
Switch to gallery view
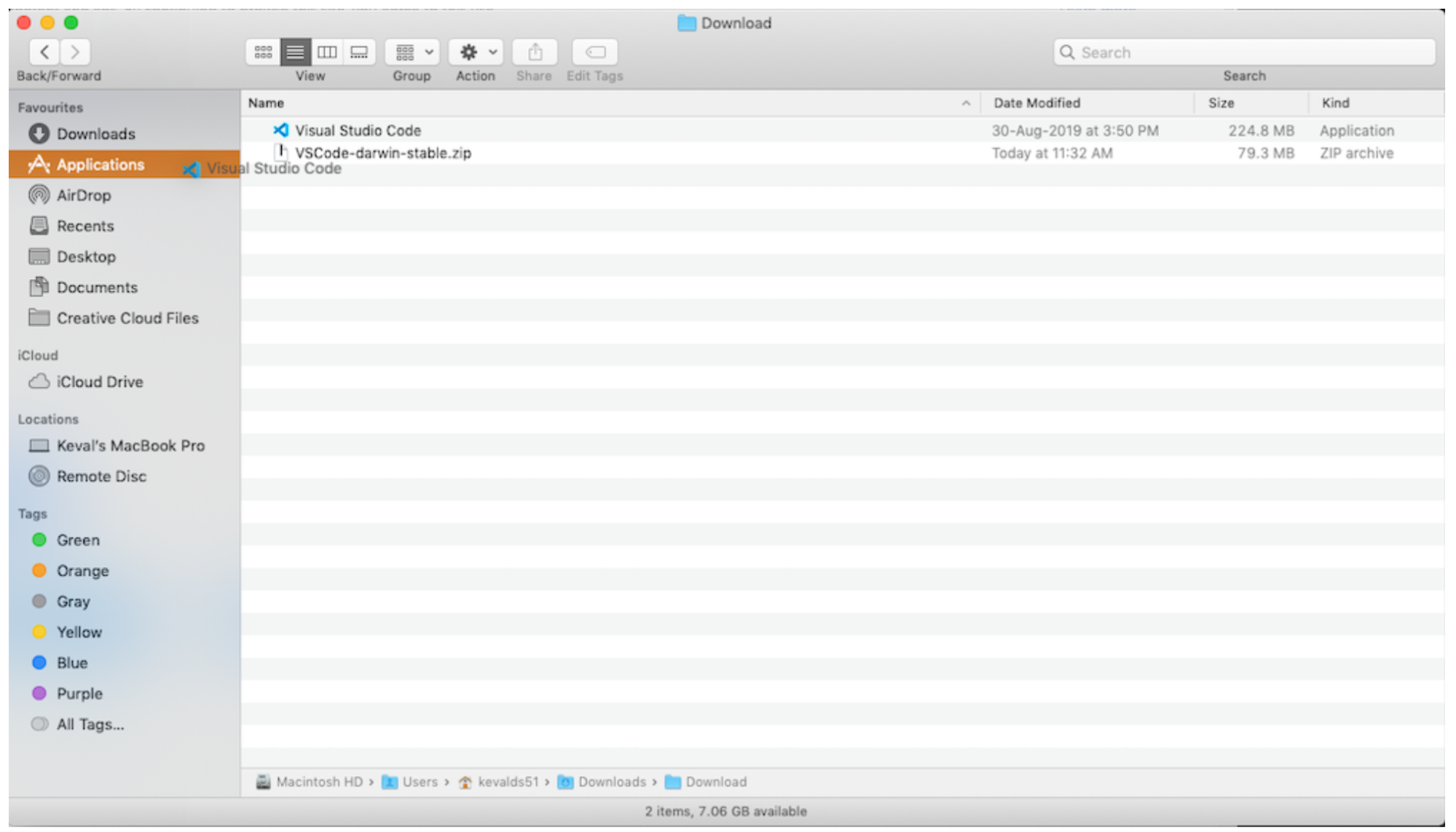[359, 52]
